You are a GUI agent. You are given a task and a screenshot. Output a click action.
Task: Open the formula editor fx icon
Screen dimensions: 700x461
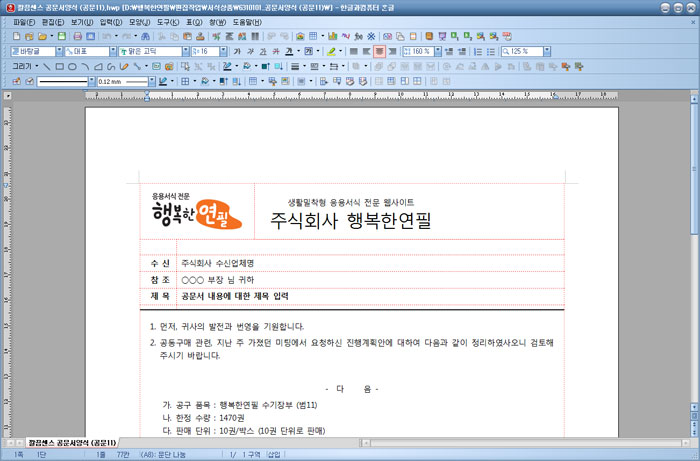click(x=358, y=36)
